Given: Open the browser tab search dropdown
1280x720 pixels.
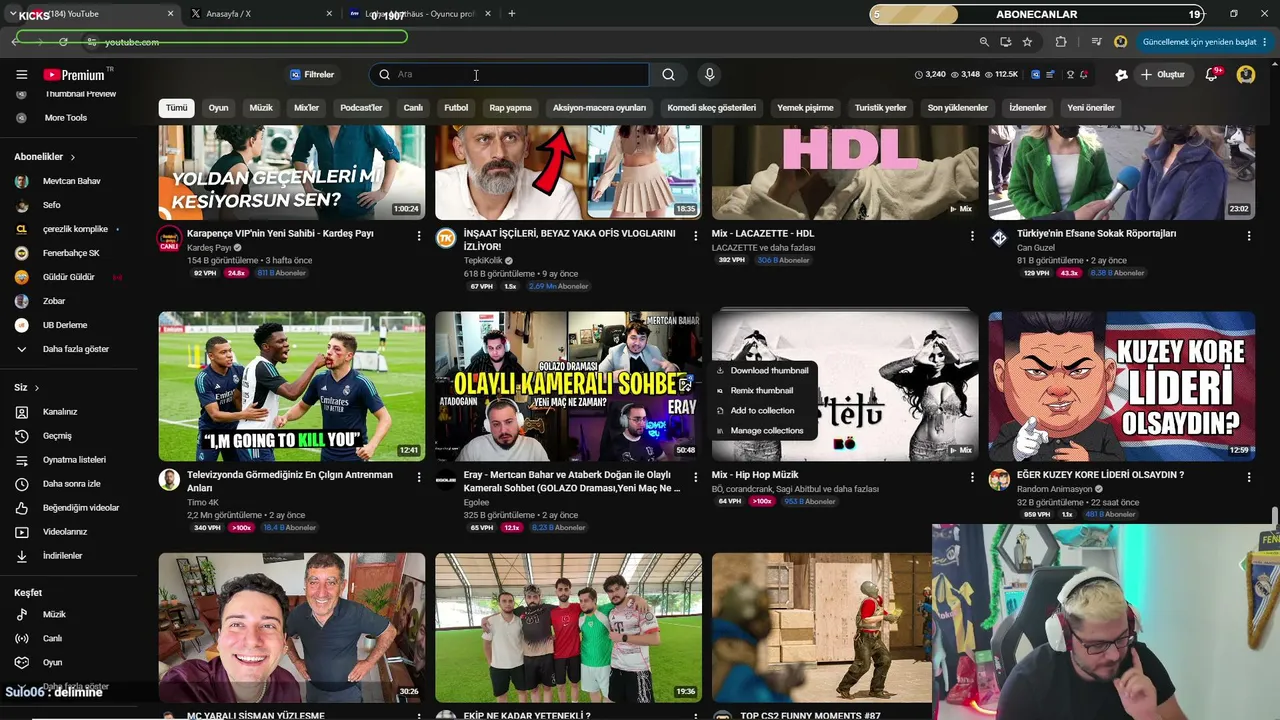Looking at the screenshot, I should [13, 14].
